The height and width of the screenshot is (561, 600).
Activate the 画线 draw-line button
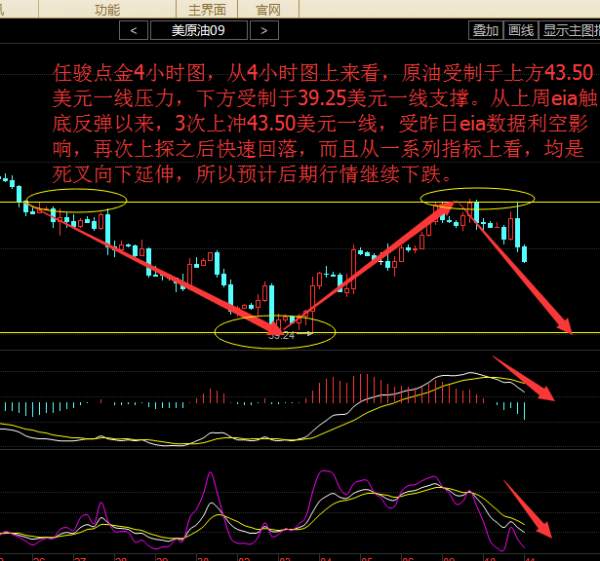(521, 30)
